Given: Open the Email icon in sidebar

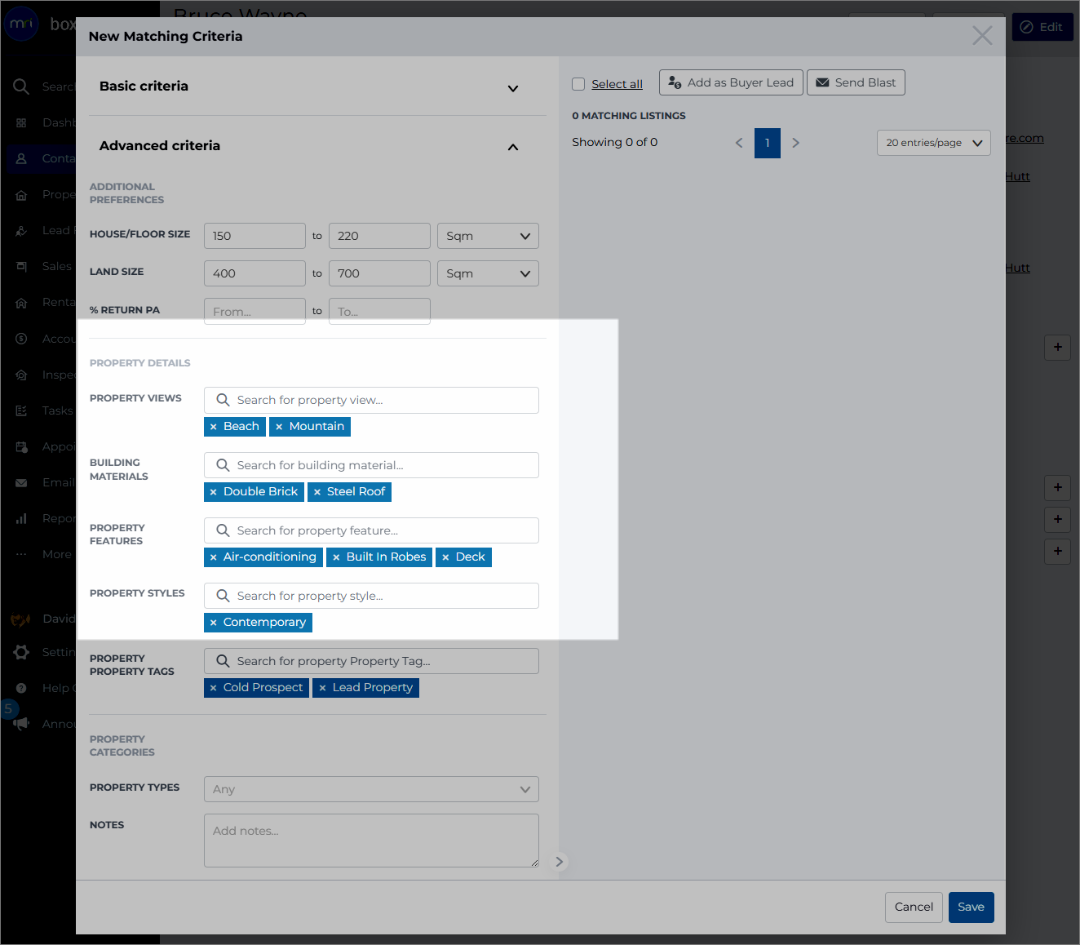Looking at the screenshot, I should coord(21,483).
